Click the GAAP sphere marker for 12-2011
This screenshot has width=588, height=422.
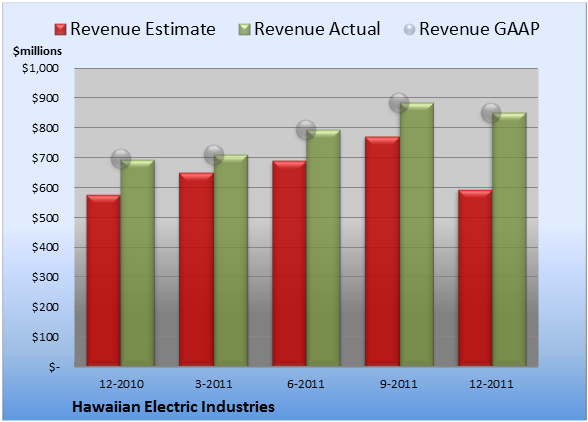click(x=491, y=112)
